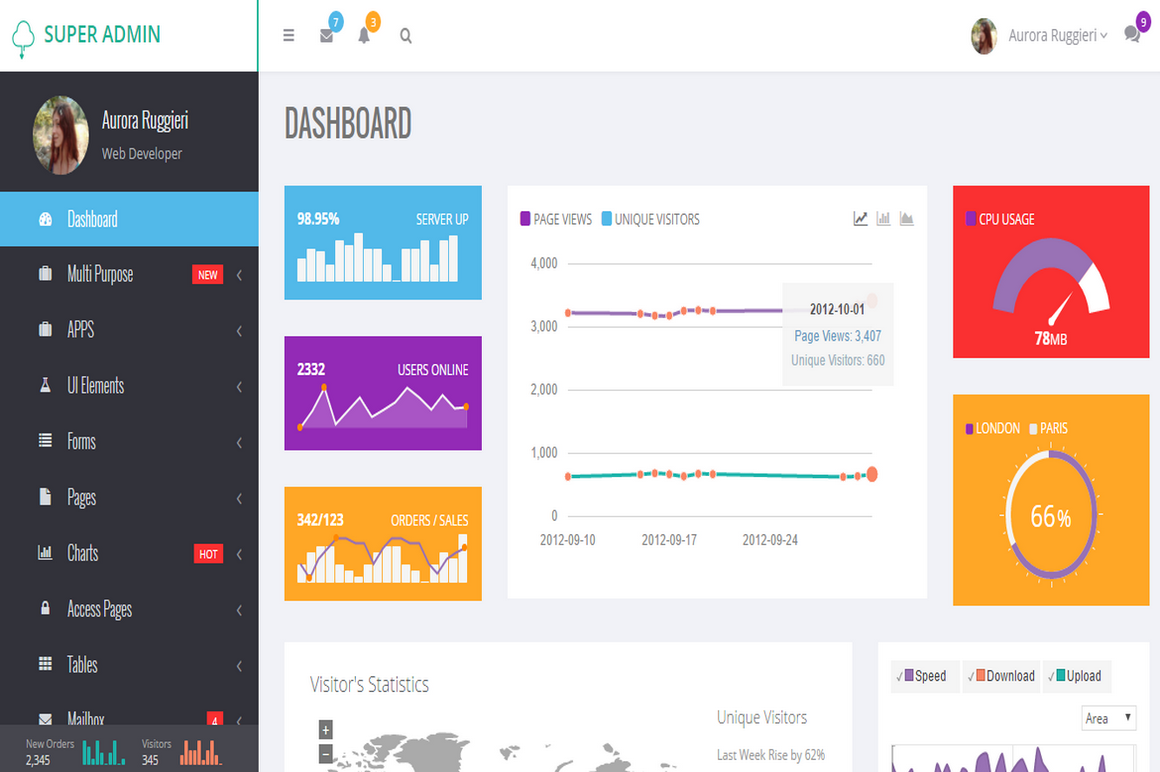Open the mail messages envelope icon
Viewport: 1160px width, 772px height.
tap(326, 36)
